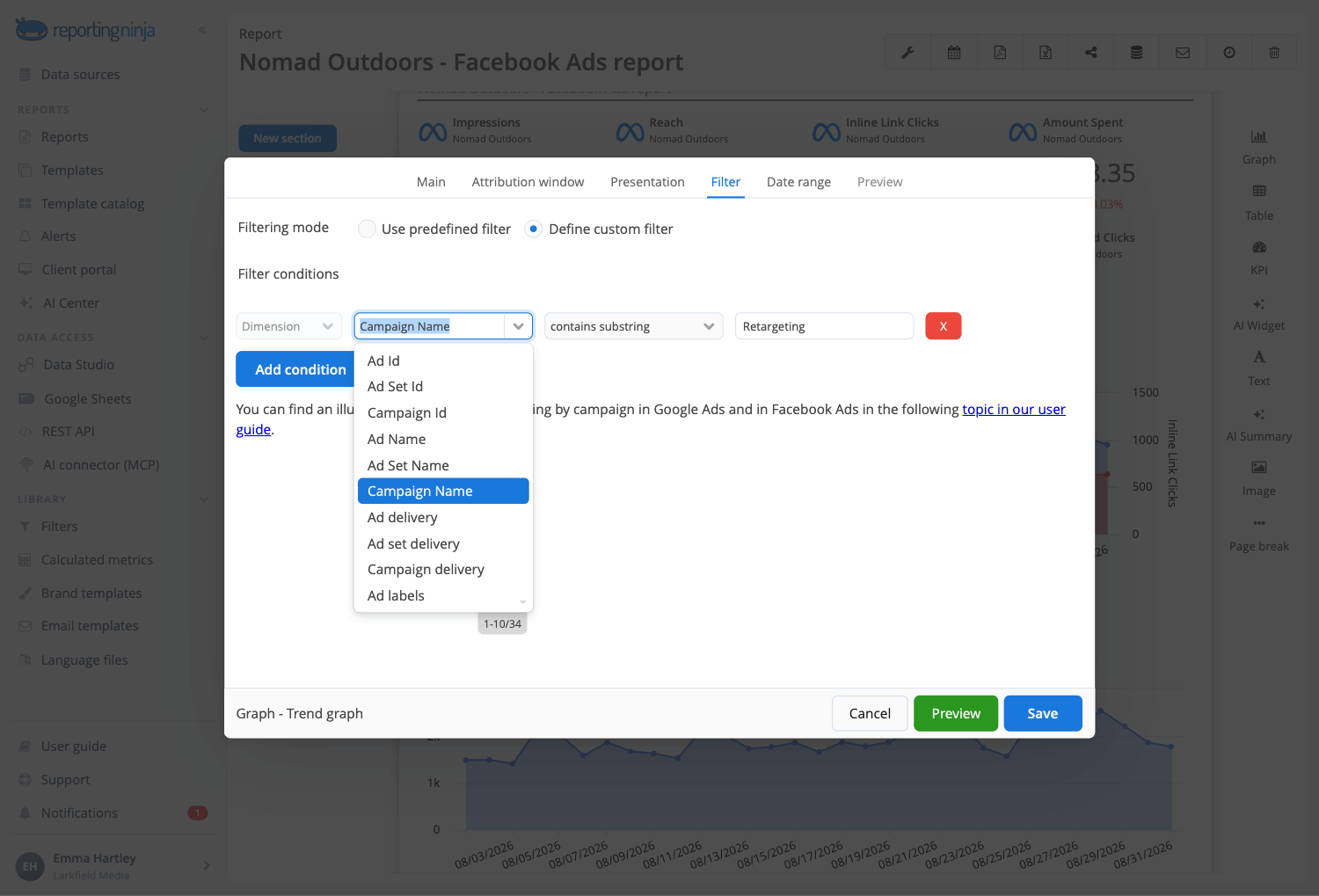Open Notifications in sidebar

tap(79, 813)
